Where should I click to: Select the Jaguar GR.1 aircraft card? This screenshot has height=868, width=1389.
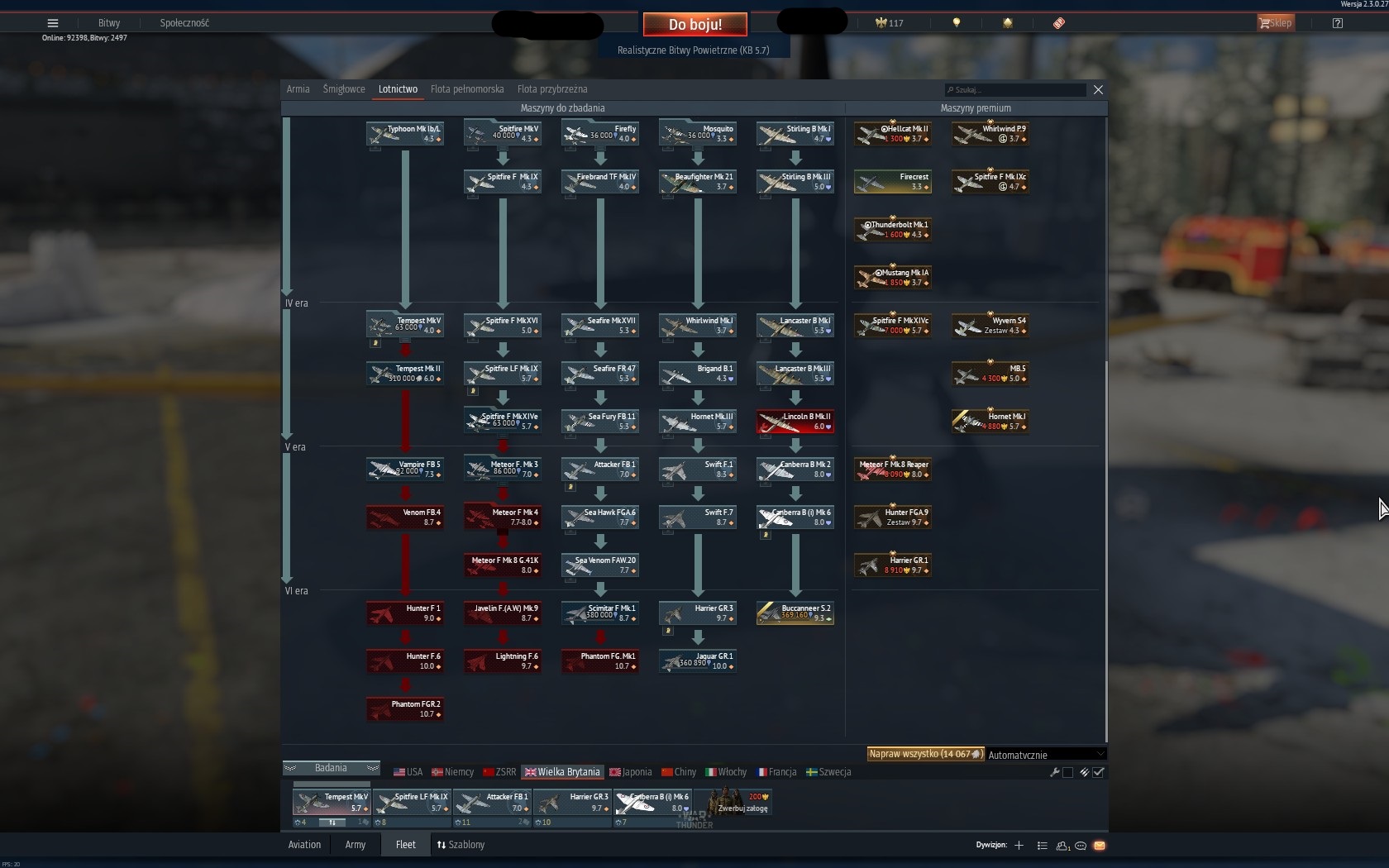(698, 661)
